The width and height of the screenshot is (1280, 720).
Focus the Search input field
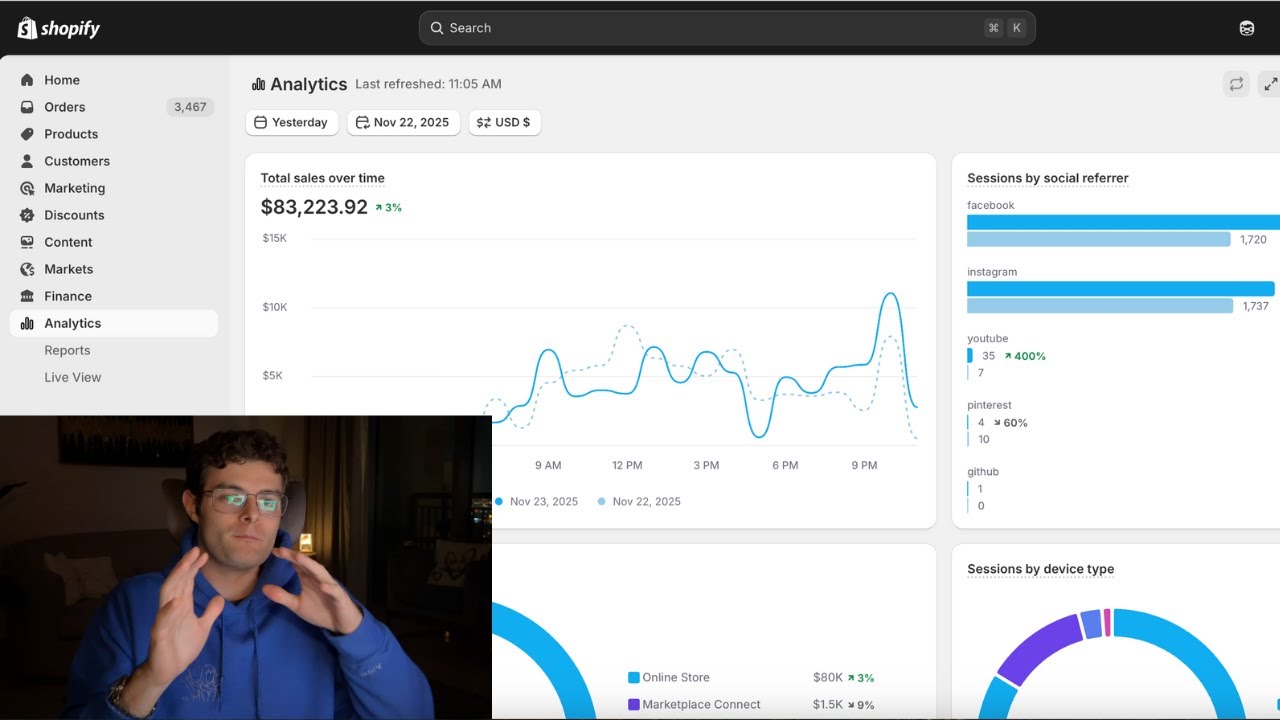pos(727,28)
